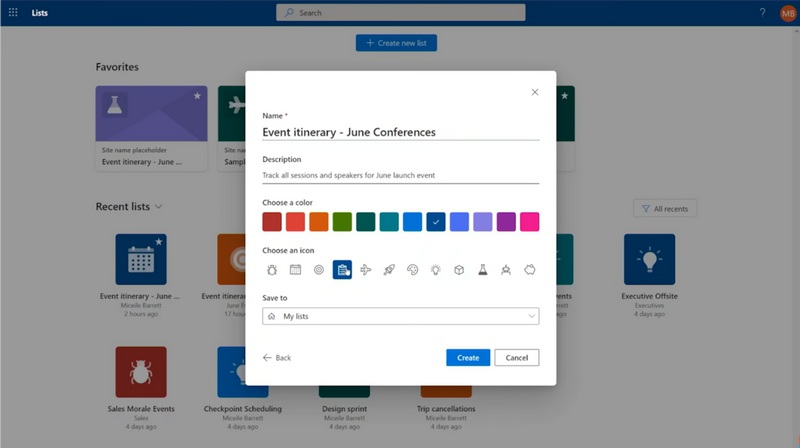Go Back to the previous dialog step
This screenshot has height=448, width=800.
(x=277, y=357)
